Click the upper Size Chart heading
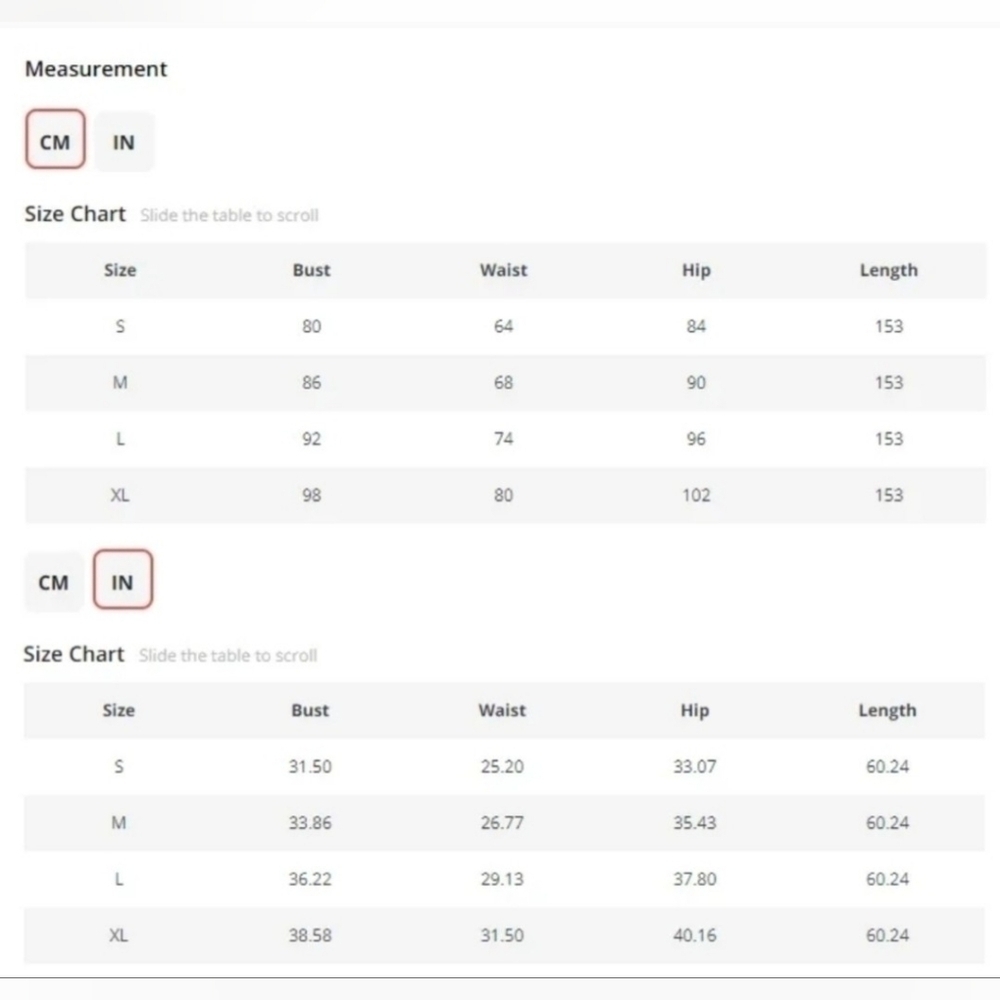Screen dimensions: 1000x1000 75,214
